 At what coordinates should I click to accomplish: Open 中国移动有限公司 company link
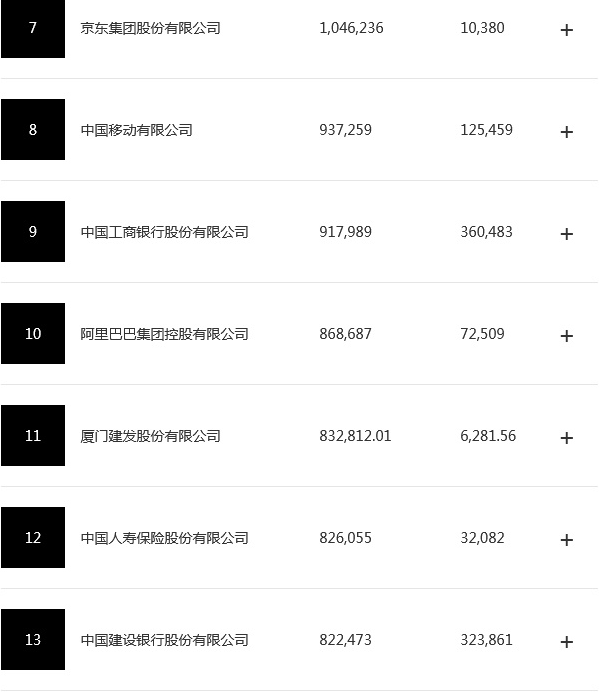click(136, 131)
